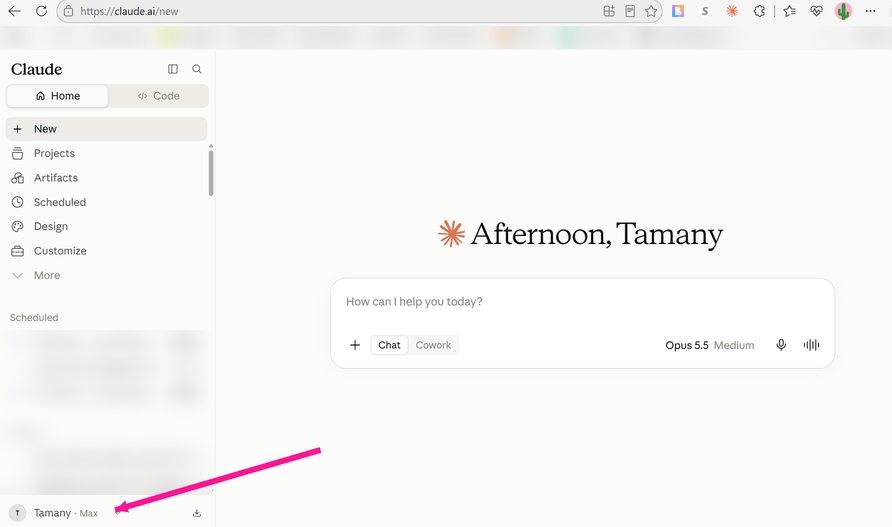892x527 pixels.
Task: Switch to the Home tab
Action: click(57, 96)
